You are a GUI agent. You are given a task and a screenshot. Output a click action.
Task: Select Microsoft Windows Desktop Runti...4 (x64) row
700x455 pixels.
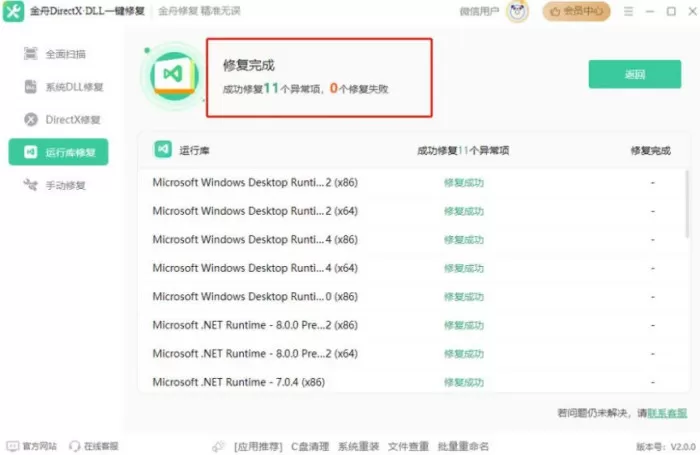[x=412, y=268]
